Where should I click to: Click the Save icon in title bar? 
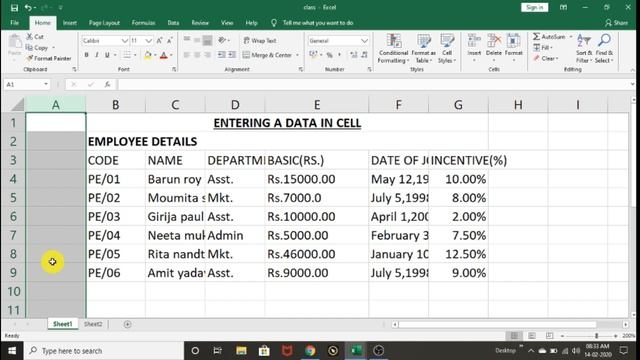click(x=14, y=7)
